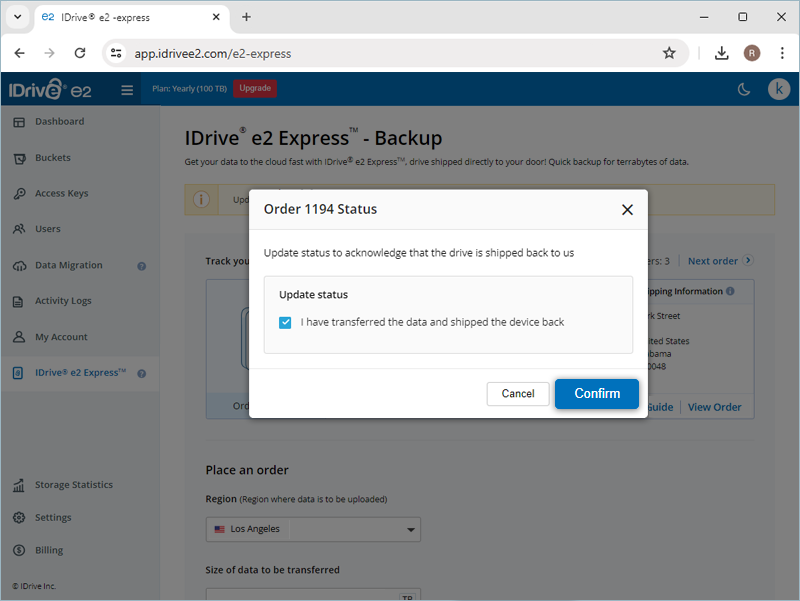Screen dimensions: 800x601
Task: Click the address bar URL
Action: (x=212, y=54)
